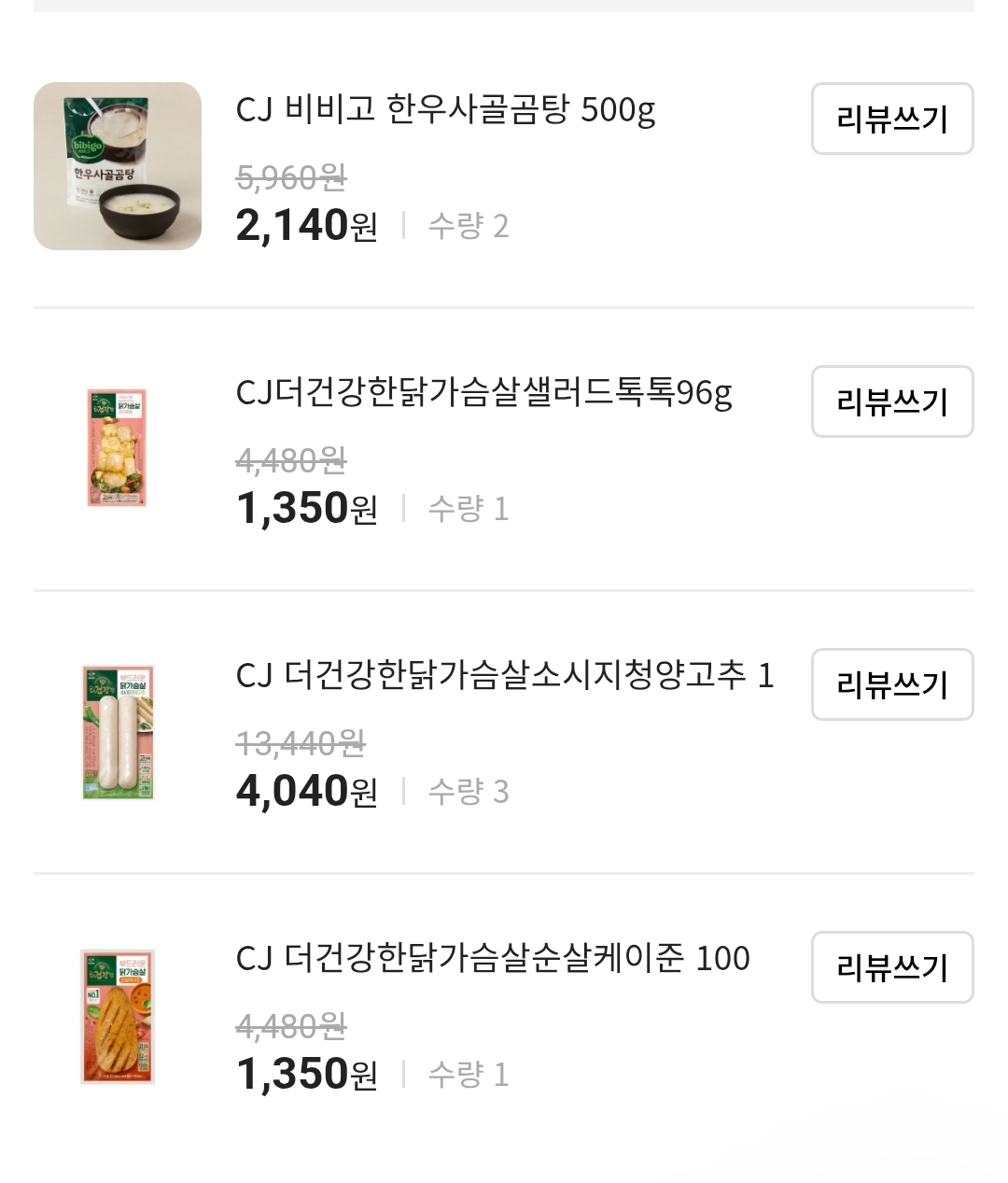Tap 리뷰쓰기 next to 소시지청양고추
Image resolution: width=1008 pixels, height=1183 pixels.
click(x=891, y=684)
